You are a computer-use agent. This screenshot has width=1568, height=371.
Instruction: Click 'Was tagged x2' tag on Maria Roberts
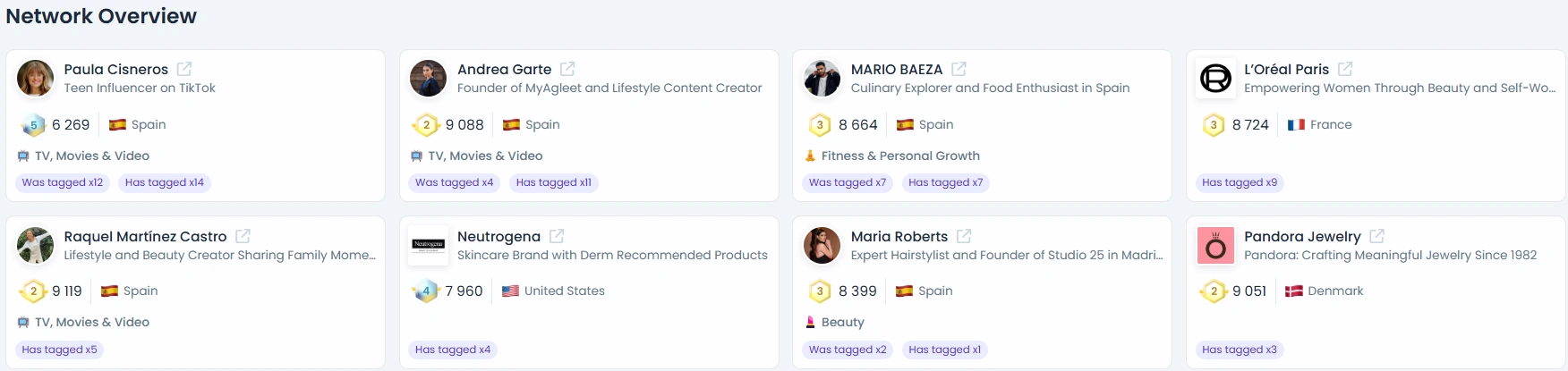click(x=848, y=350)
